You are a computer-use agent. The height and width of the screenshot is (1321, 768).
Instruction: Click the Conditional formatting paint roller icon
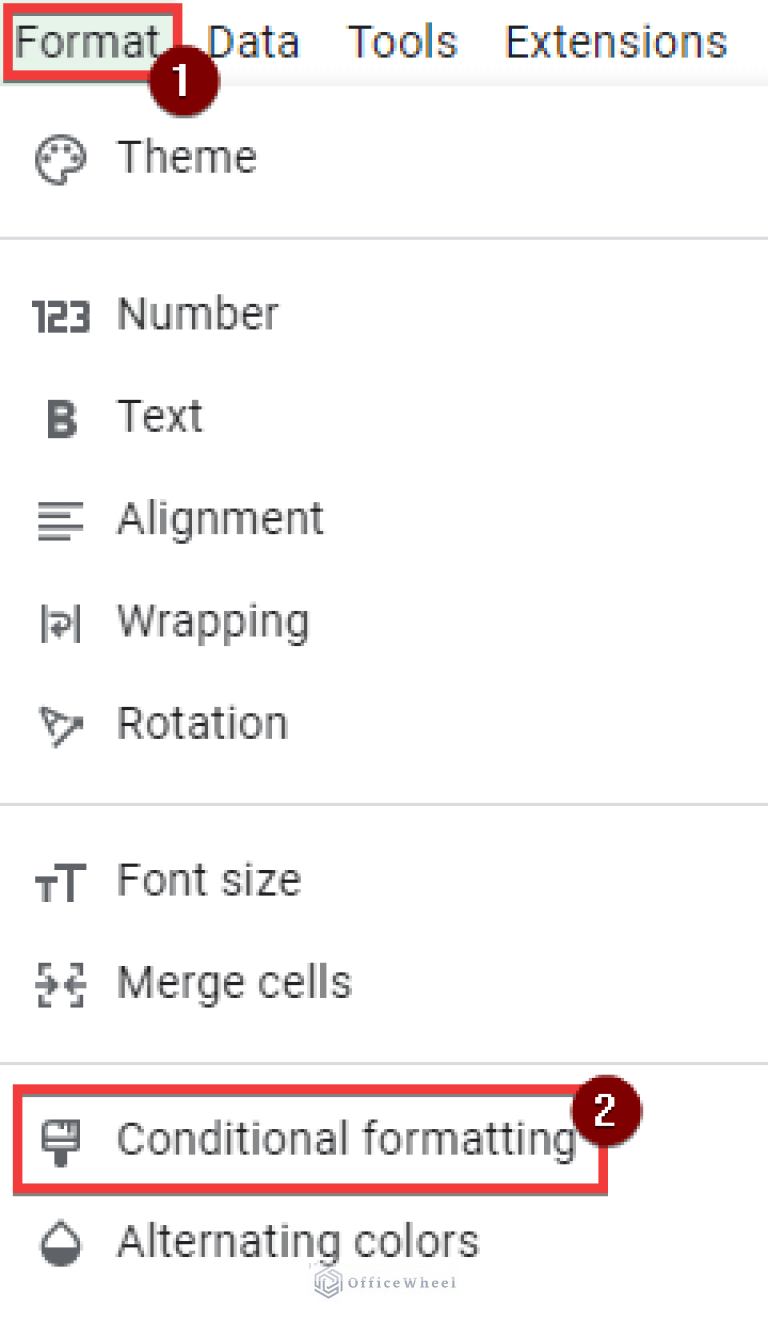click(x=60, y=1139)
